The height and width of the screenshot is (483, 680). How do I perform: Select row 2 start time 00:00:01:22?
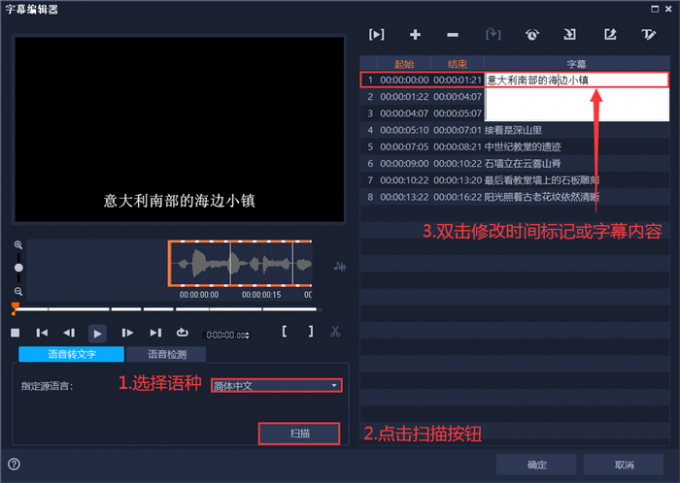404,97
